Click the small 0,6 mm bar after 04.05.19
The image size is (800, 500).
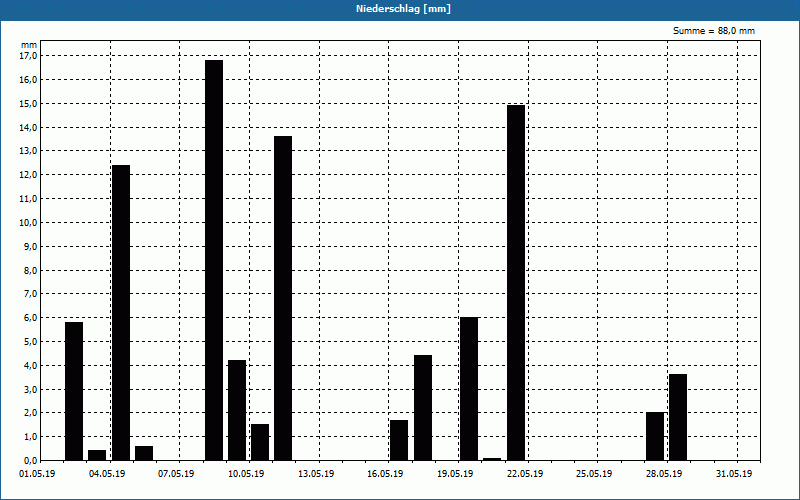pos(144,453)
